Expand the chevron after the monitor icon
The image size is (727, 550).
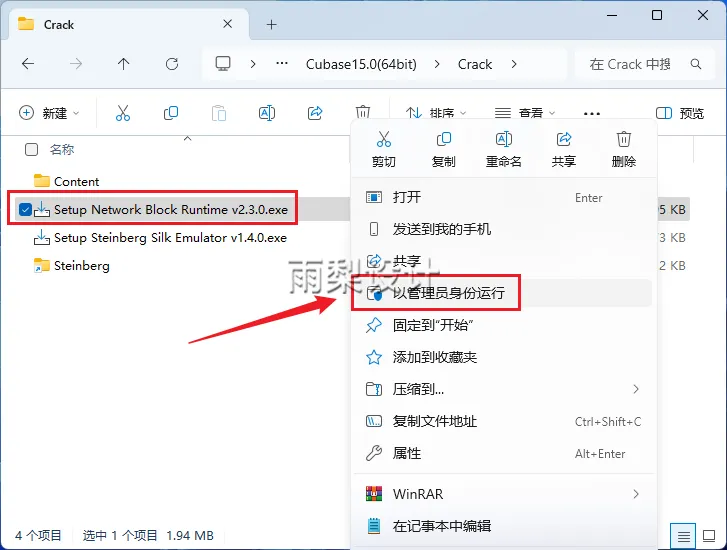click(253, 64)
